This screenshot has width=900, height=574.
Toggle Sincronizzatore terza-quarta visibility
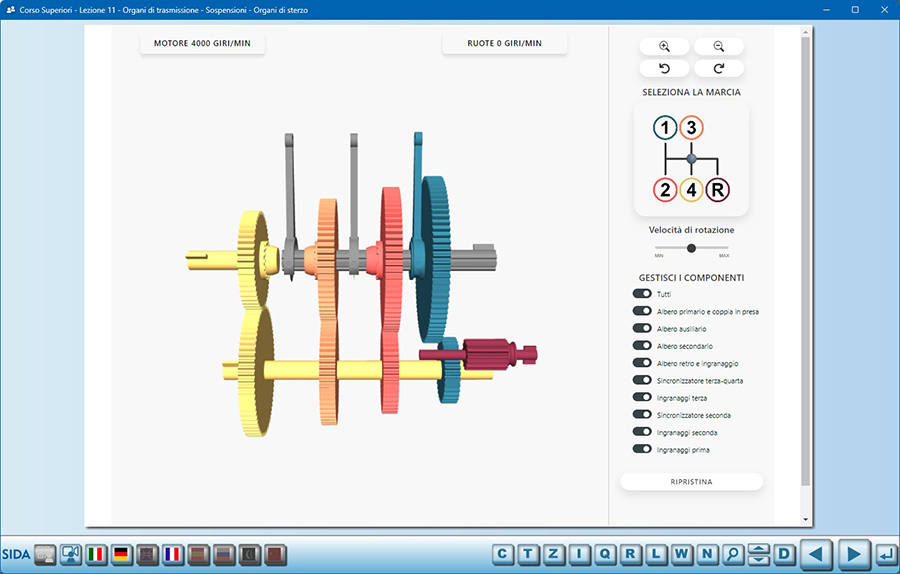click(x=642, y=380)
